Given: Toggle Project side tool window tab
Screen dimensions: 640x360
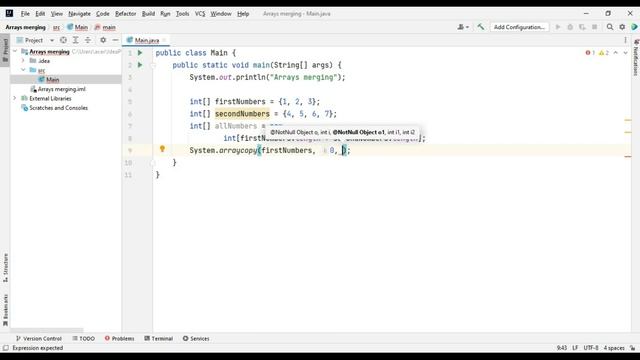Looking at the screenshot, I should pyautogui.click(x=5, y=50).
